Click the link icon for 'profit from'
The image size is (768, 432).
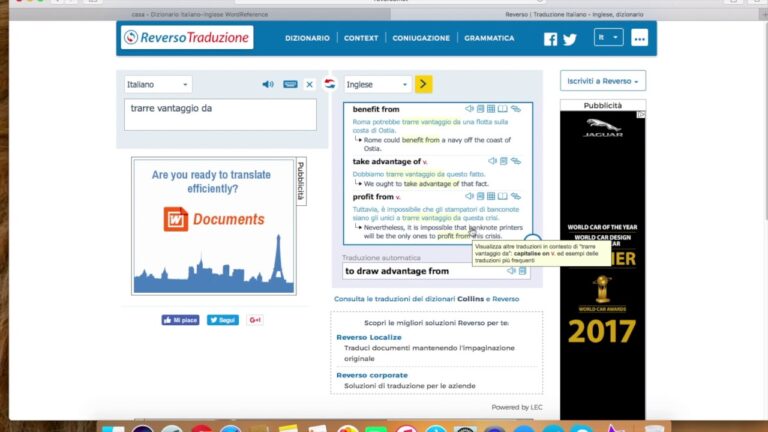pyautogui.click(x=516, y=196)
